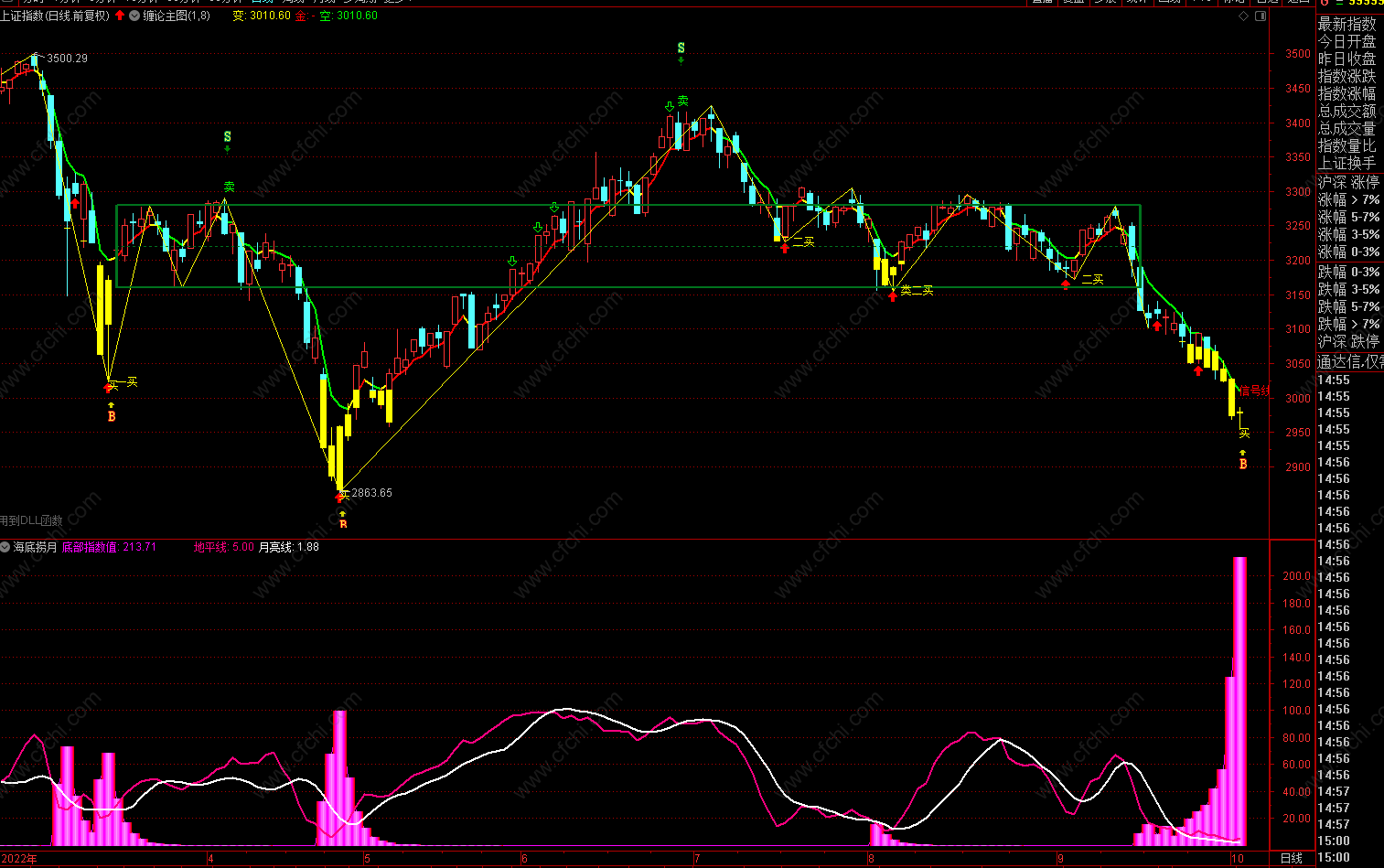The width and height of the screenshot is (1384, 868).
Task: Click 最新指数 in the right panel
Action: [x=1346, y=24]
